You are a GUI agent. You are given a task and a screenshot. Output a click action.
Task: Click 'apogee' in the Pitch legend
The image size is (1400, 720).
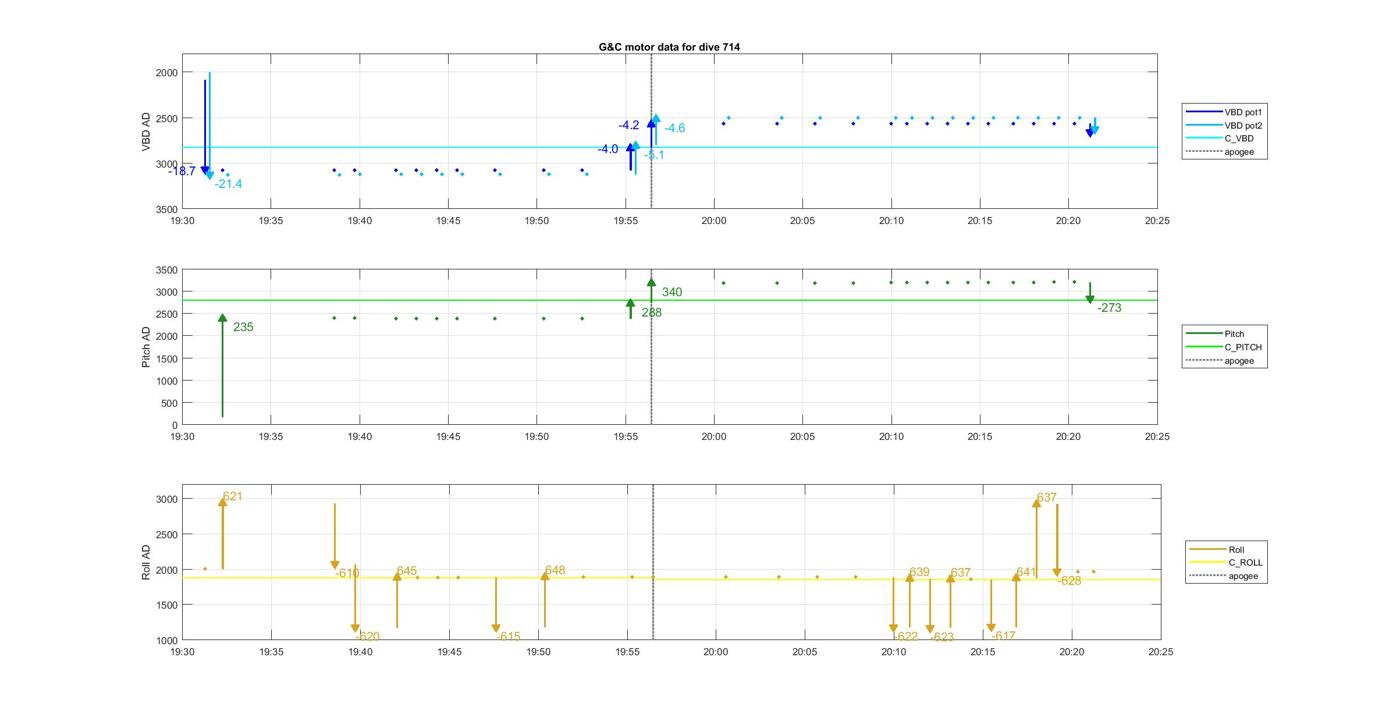coord(1239,360)
